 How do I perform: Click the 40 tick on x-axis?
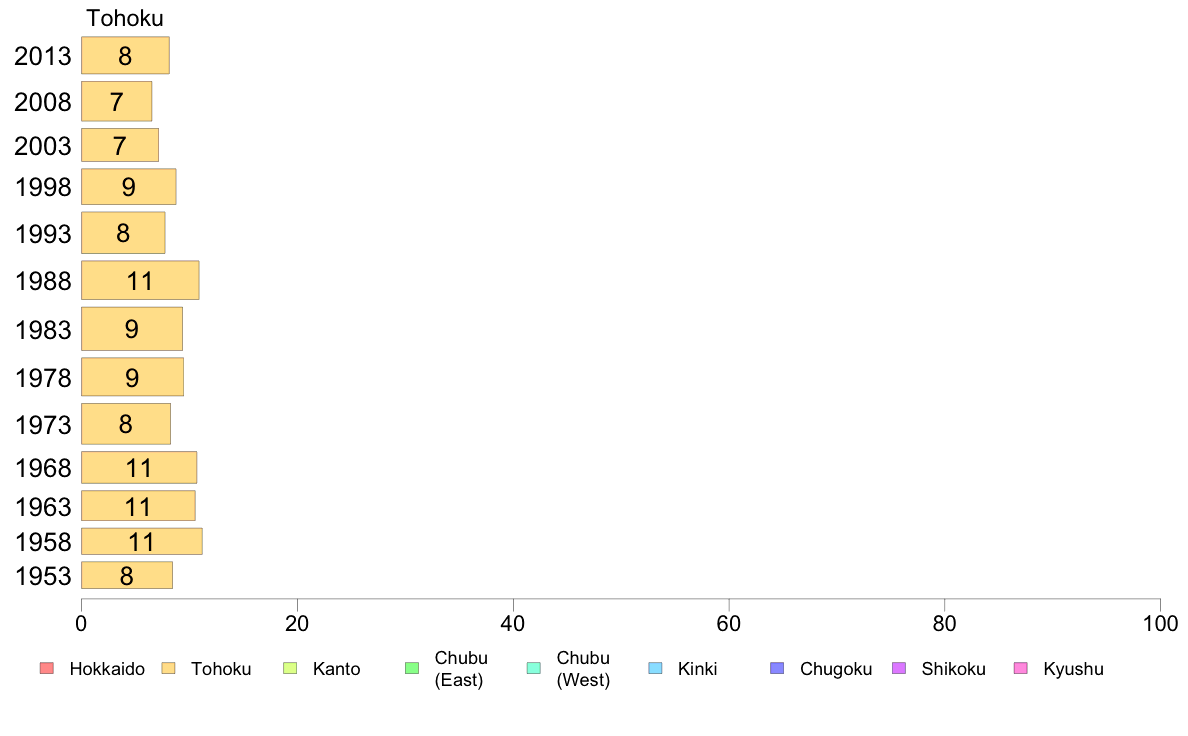pos(513,624)
